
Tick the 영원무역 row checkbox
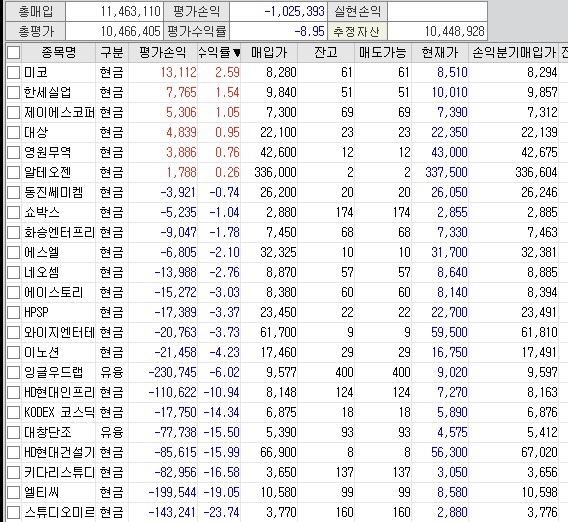[13, 153]
